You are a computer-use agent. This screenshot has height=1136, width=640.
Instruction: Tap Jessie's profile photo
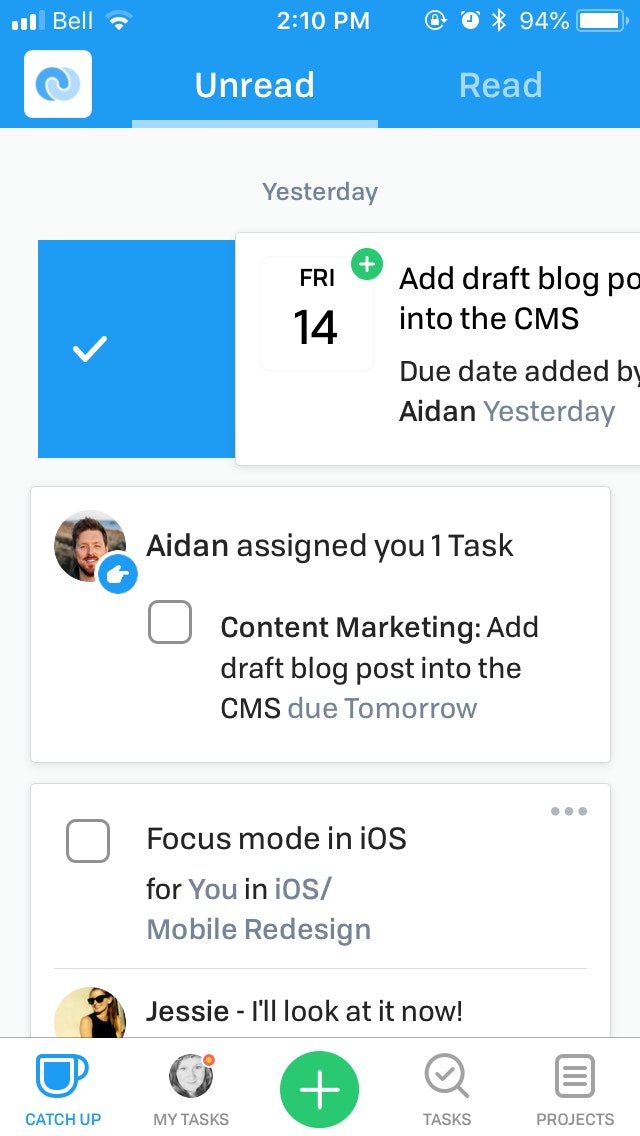[x=90, y=1013]
